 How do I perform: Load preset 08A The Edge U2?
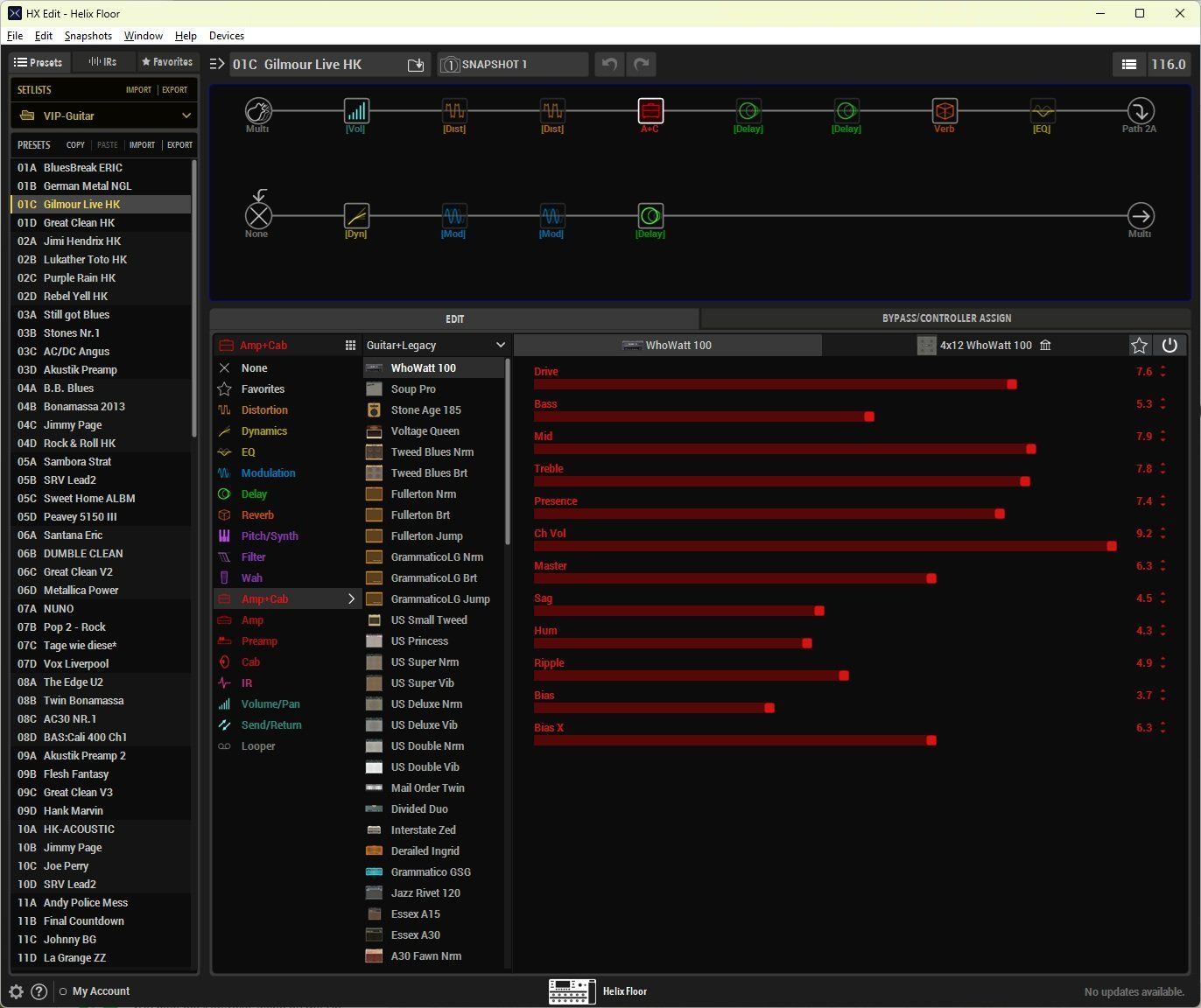(101, 682)
